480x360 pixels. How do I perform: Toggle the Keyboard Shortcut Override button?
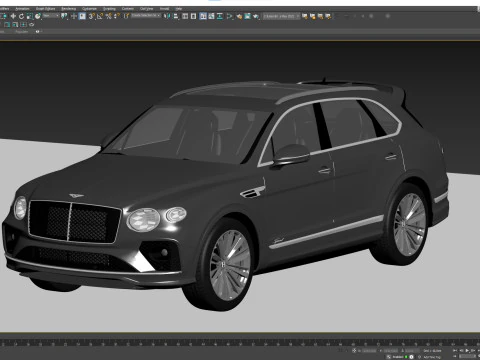(82, 16)
